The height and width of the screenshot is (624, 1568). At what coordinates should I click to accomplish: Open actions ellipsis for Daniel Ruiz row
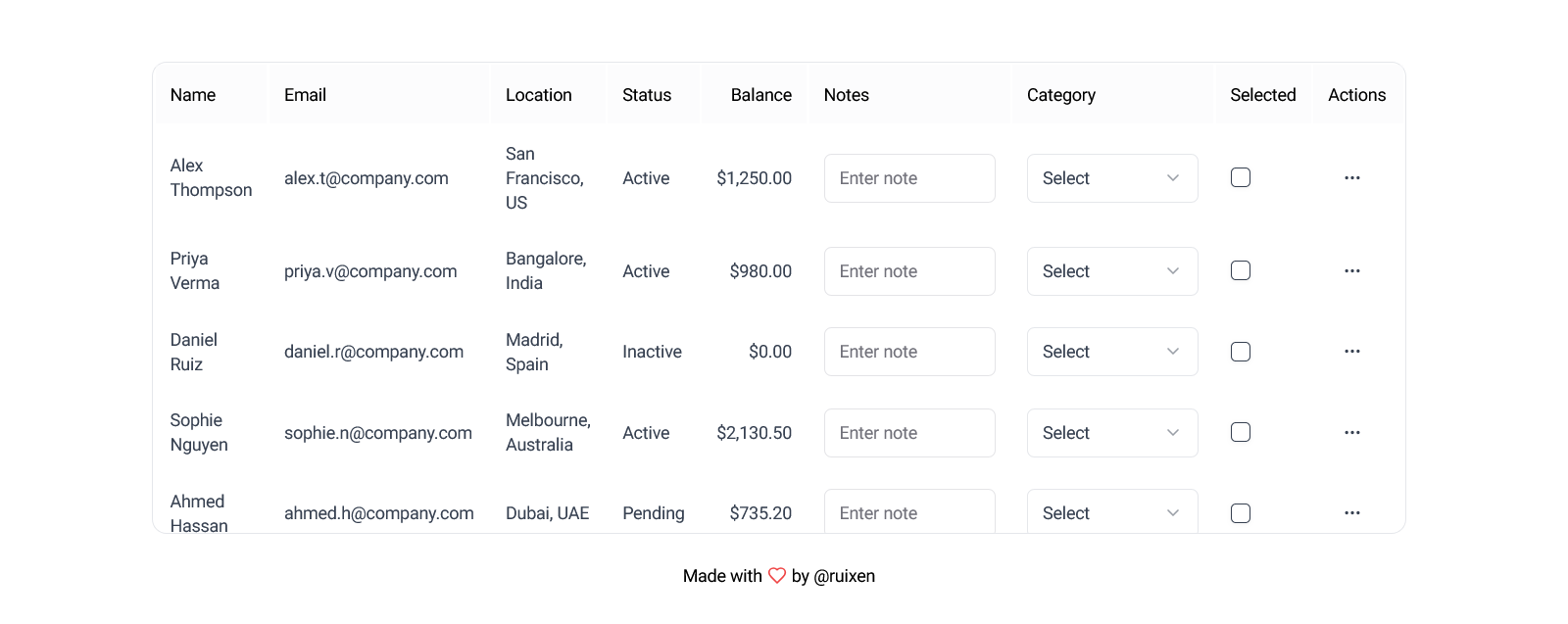click(1351, 352)
